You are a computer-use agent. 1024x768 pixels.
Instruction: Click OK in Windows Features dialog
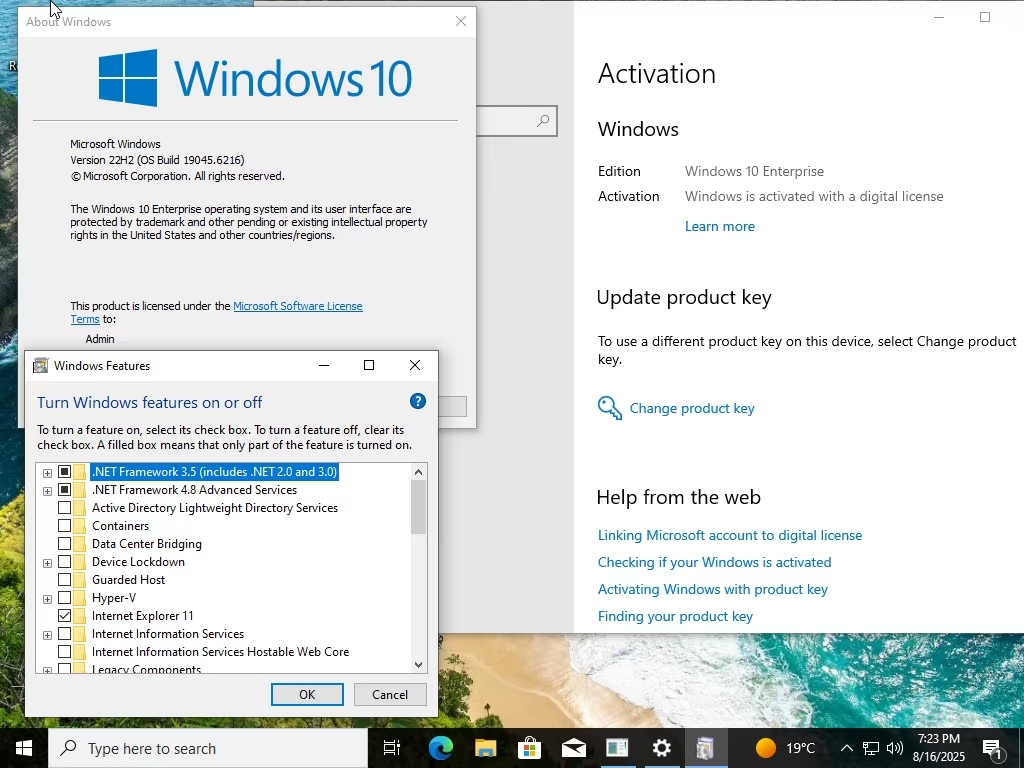pyautogui.click(x=307, y=694)
